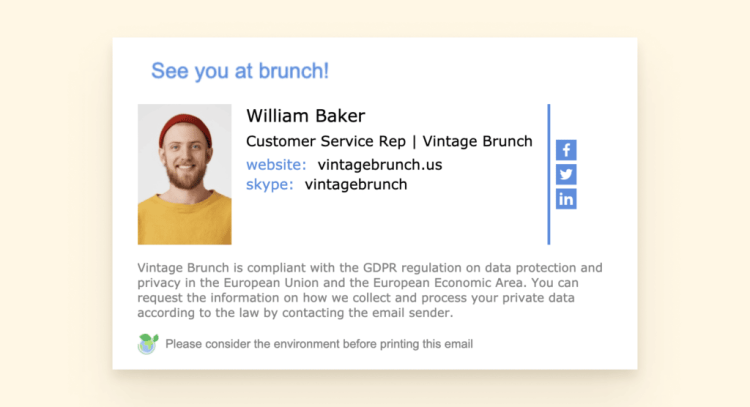Screen dimensions: 750x407
Task: Select the name William Baker
Action: pos(306,116)
